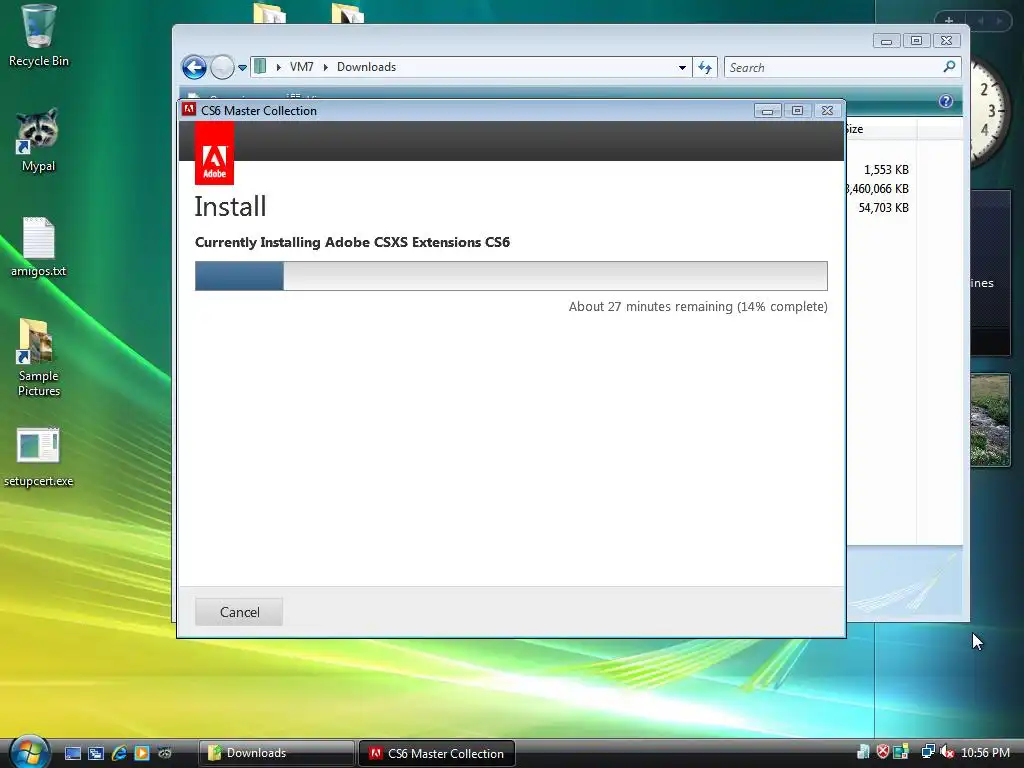Viewport: 1024px width, 768px height.
Task: Select VM7 in the address breadcrumb
Action: pos(302,67)
